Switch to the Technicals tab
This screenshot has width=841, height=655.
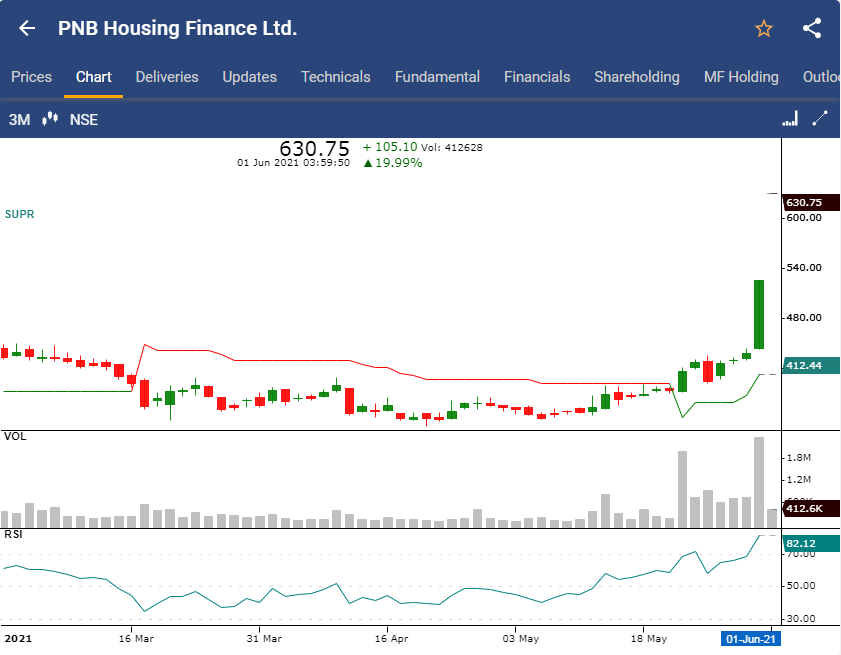click(x=336, y=77)
